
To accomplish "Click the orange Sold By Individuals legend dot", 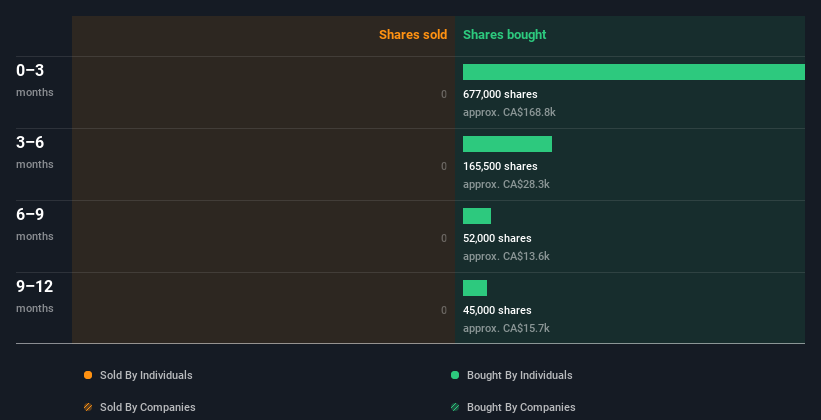I will [88, 375].
